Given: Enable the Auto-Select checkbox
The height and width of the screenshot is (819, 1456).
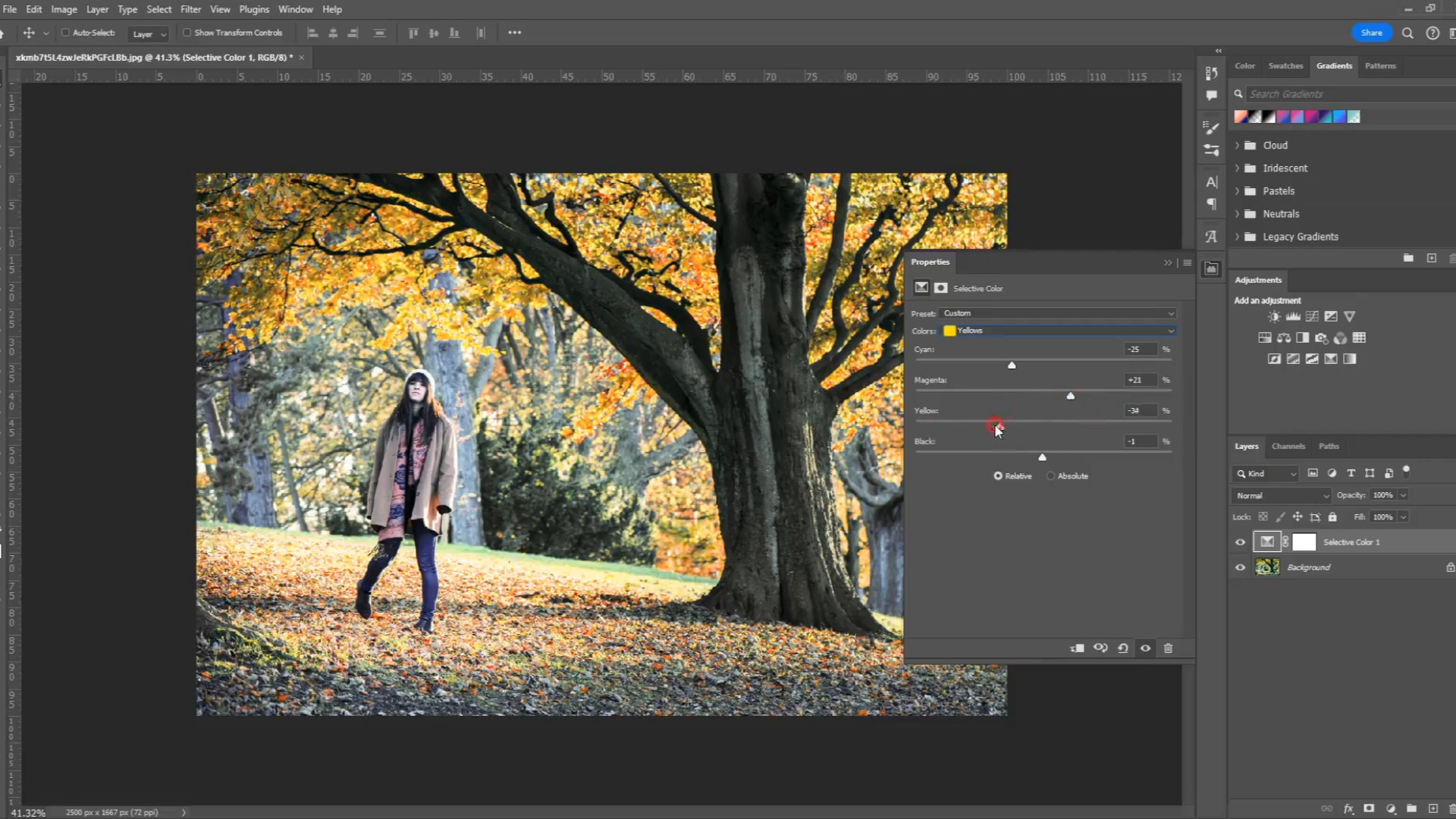Looking at the screenshot, I should click(66, 33).
